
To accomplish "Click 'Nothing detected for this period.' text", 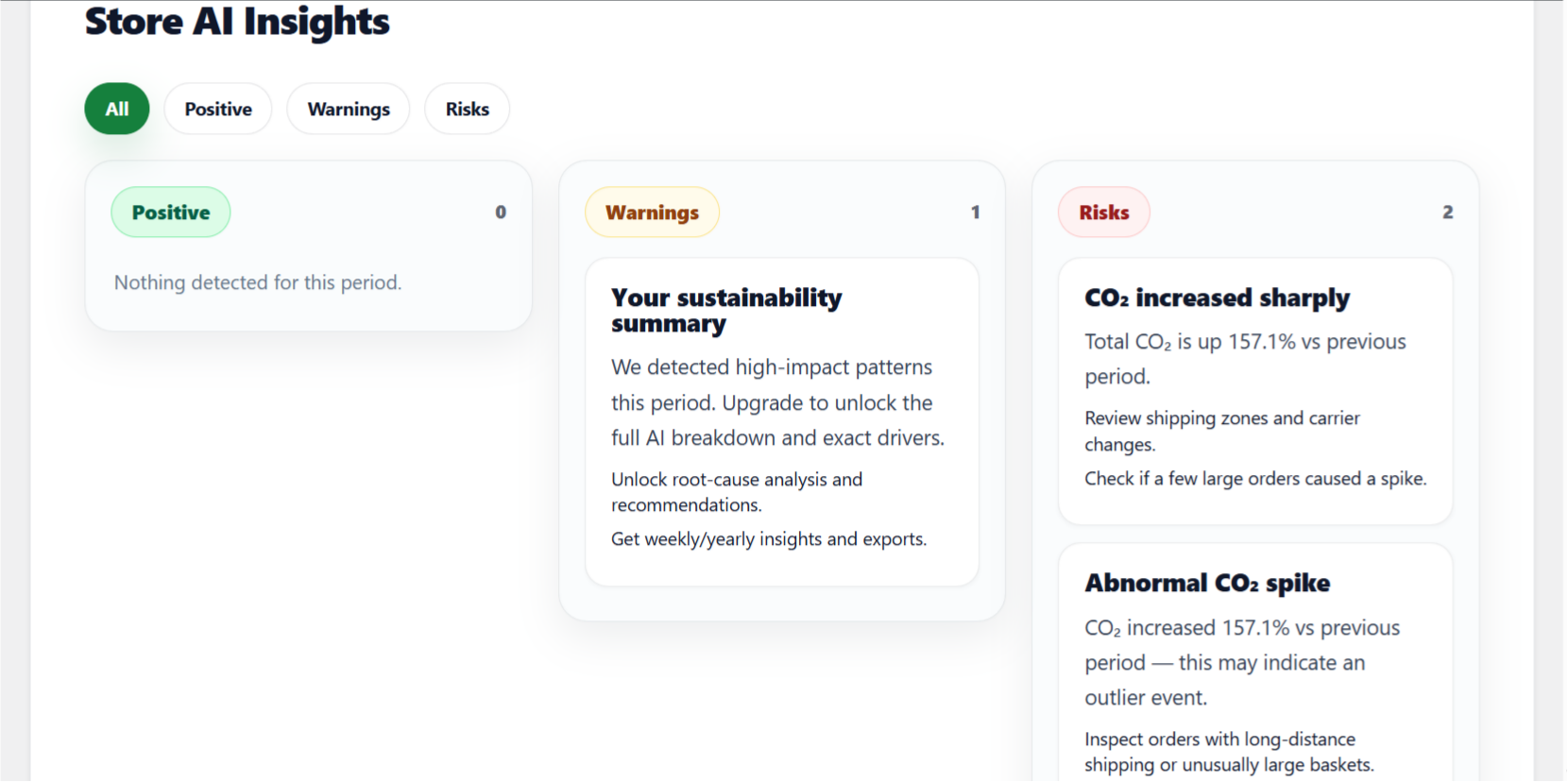I will (x=258, y=282).
